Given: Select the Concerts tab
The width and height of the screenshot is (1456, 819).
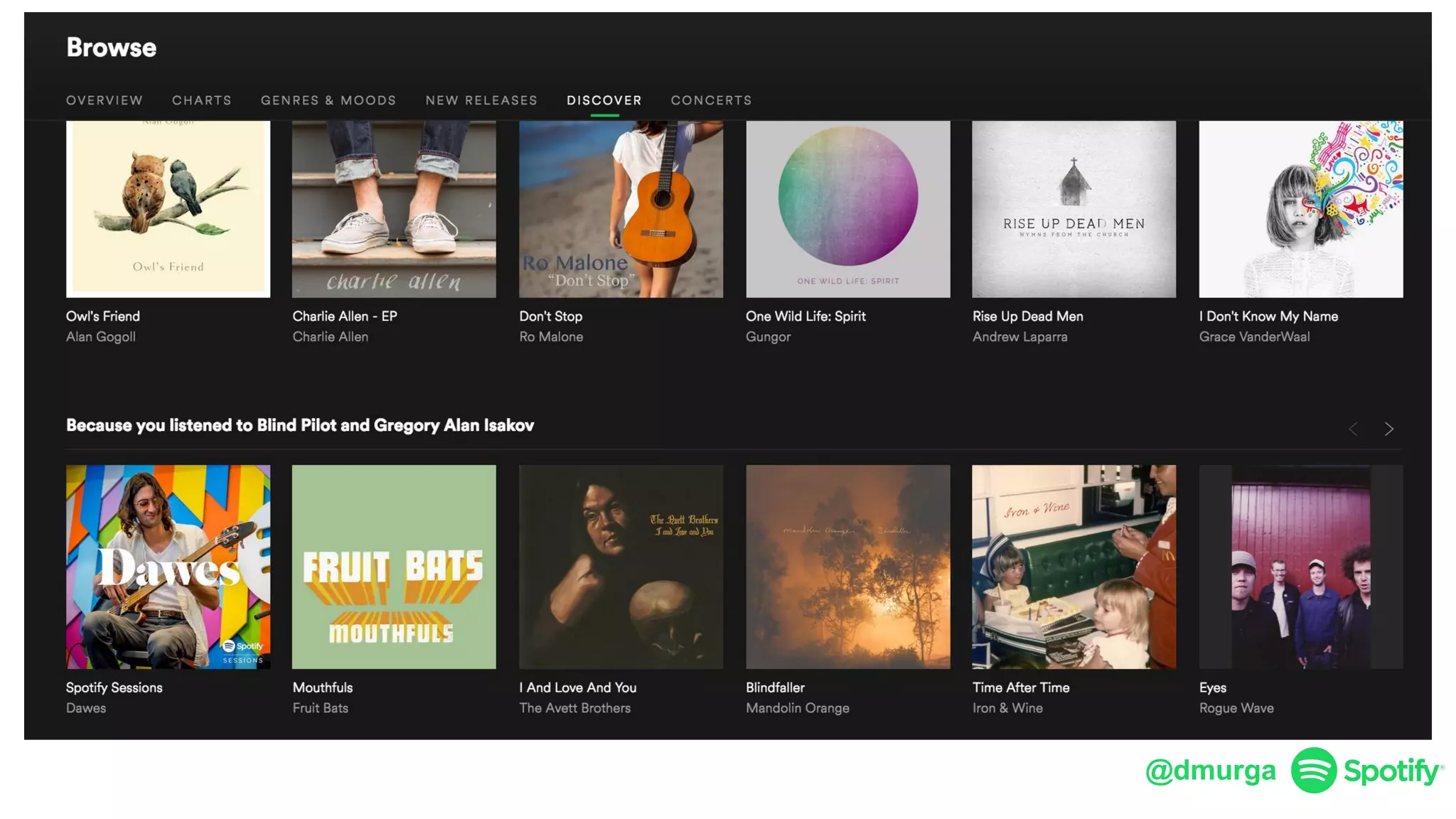Looking at the screenshot, I should click(x=711, y=100).
